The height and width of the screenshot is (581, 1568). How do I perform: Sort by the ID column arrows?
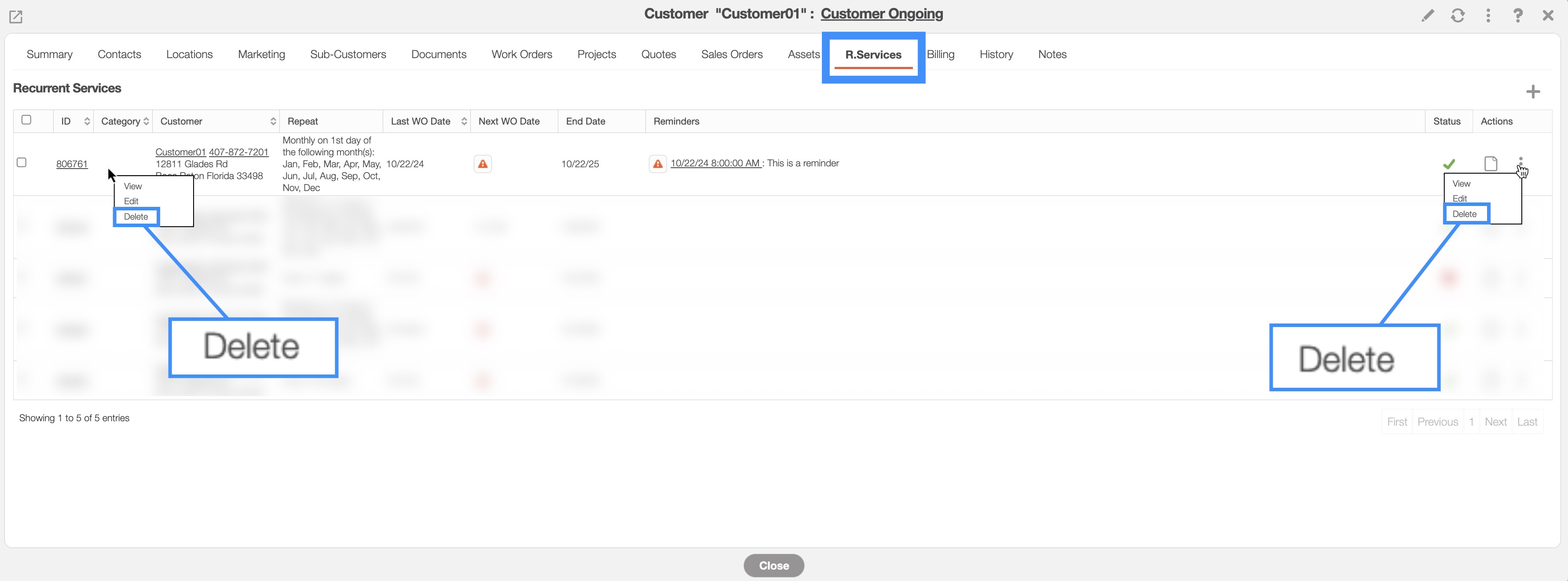(87, 121)
